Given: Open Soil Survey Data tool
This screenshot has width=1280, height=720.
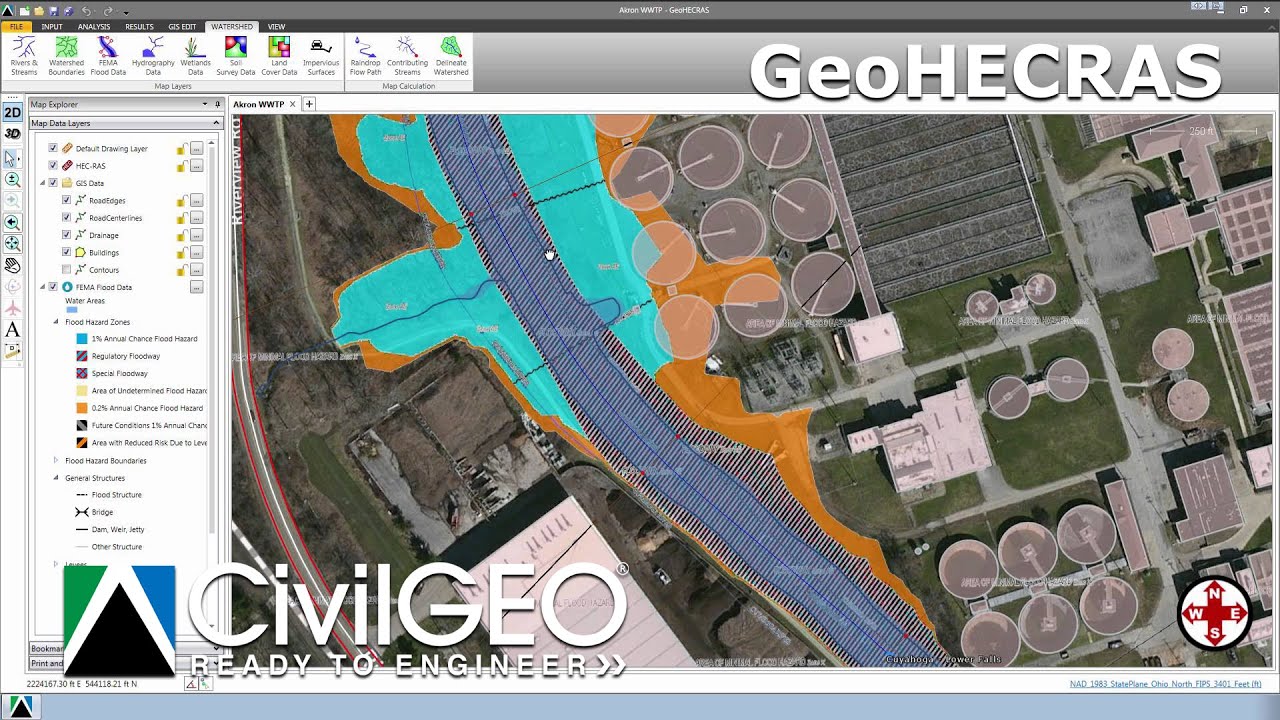Looking at the screenshot, I should pos(236,56).
